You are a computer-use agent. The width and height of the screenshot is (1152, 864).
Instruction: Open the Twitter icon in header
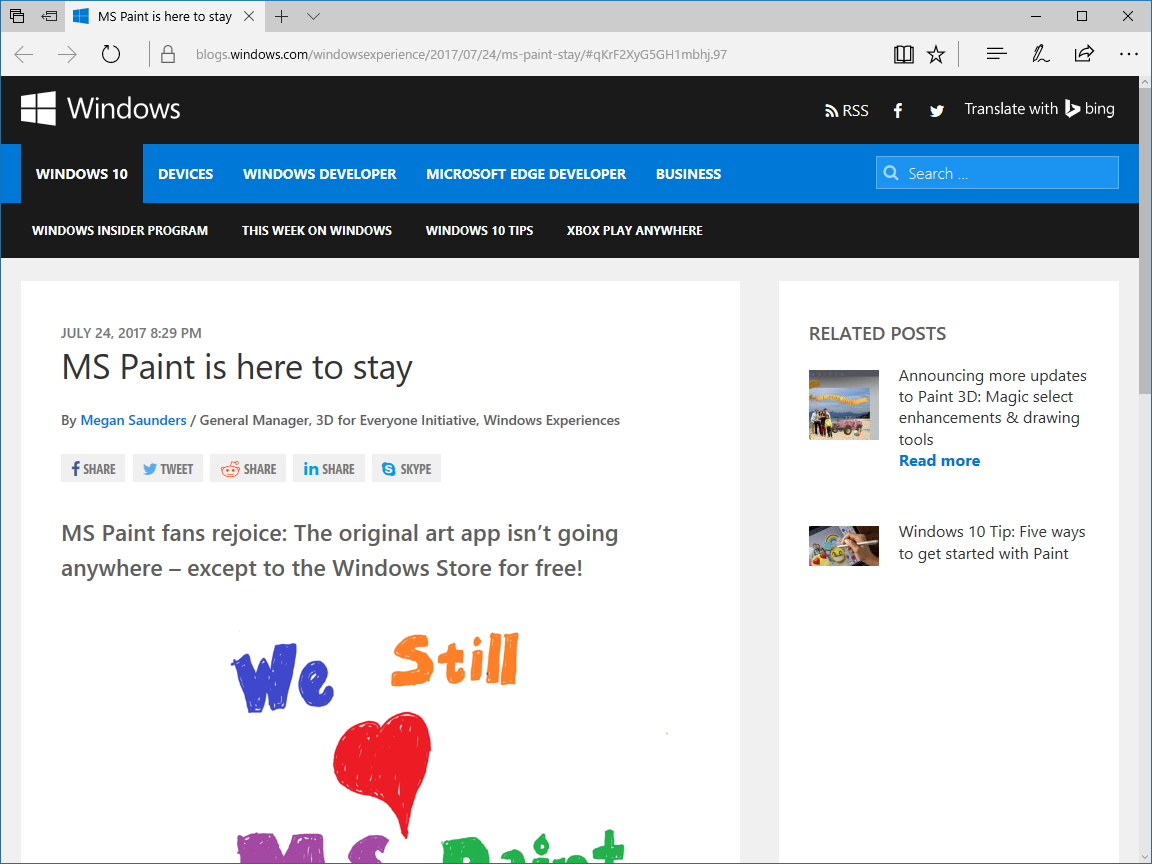(937, 111)
